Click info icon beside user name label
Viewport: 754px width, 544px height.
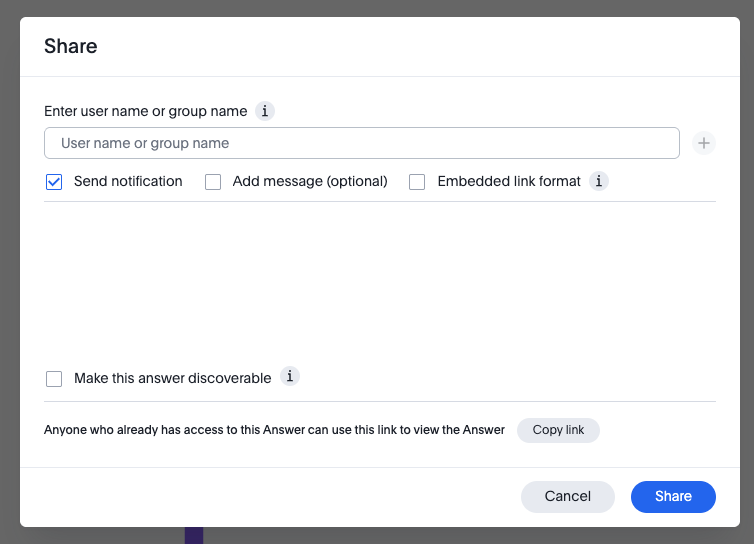265,111
